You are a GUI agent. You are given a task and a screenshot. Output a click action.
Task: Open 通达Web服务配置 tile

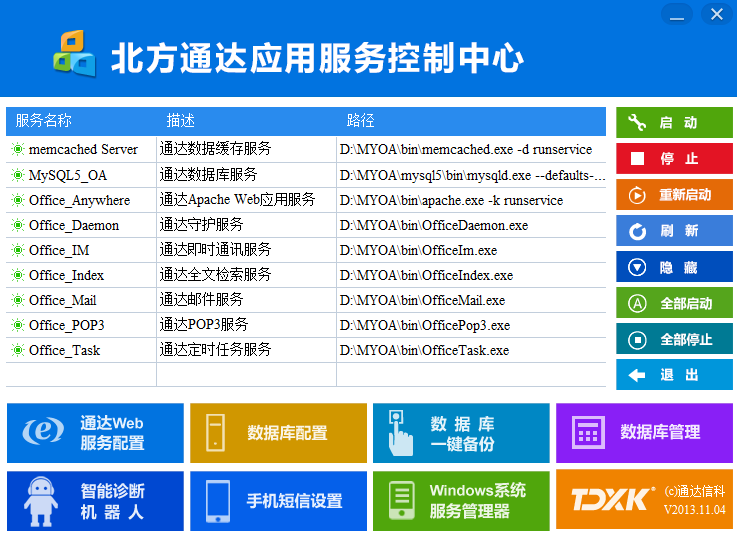(95, 433)
